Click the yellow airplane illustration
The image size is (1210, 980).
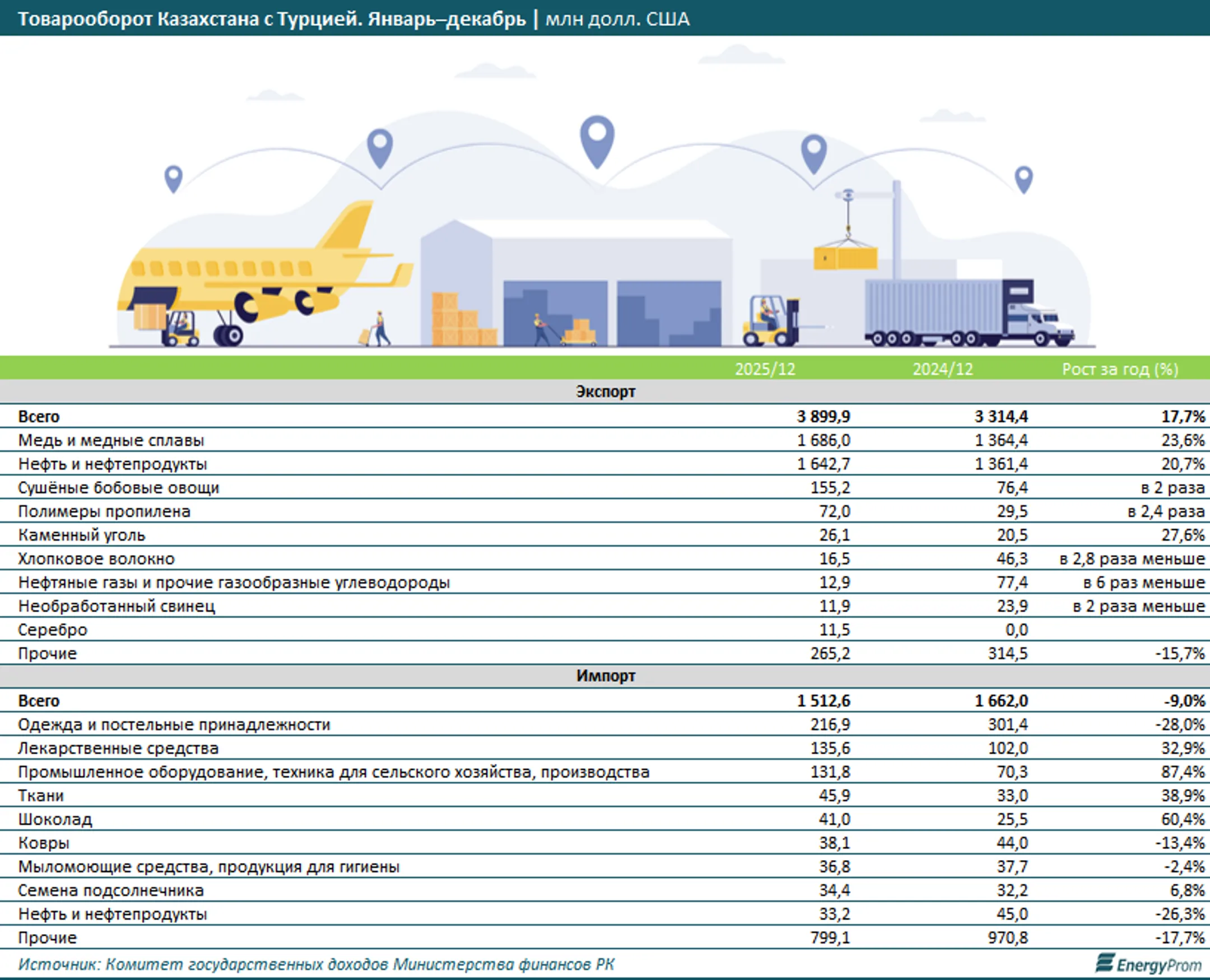[x=264, y=274]
